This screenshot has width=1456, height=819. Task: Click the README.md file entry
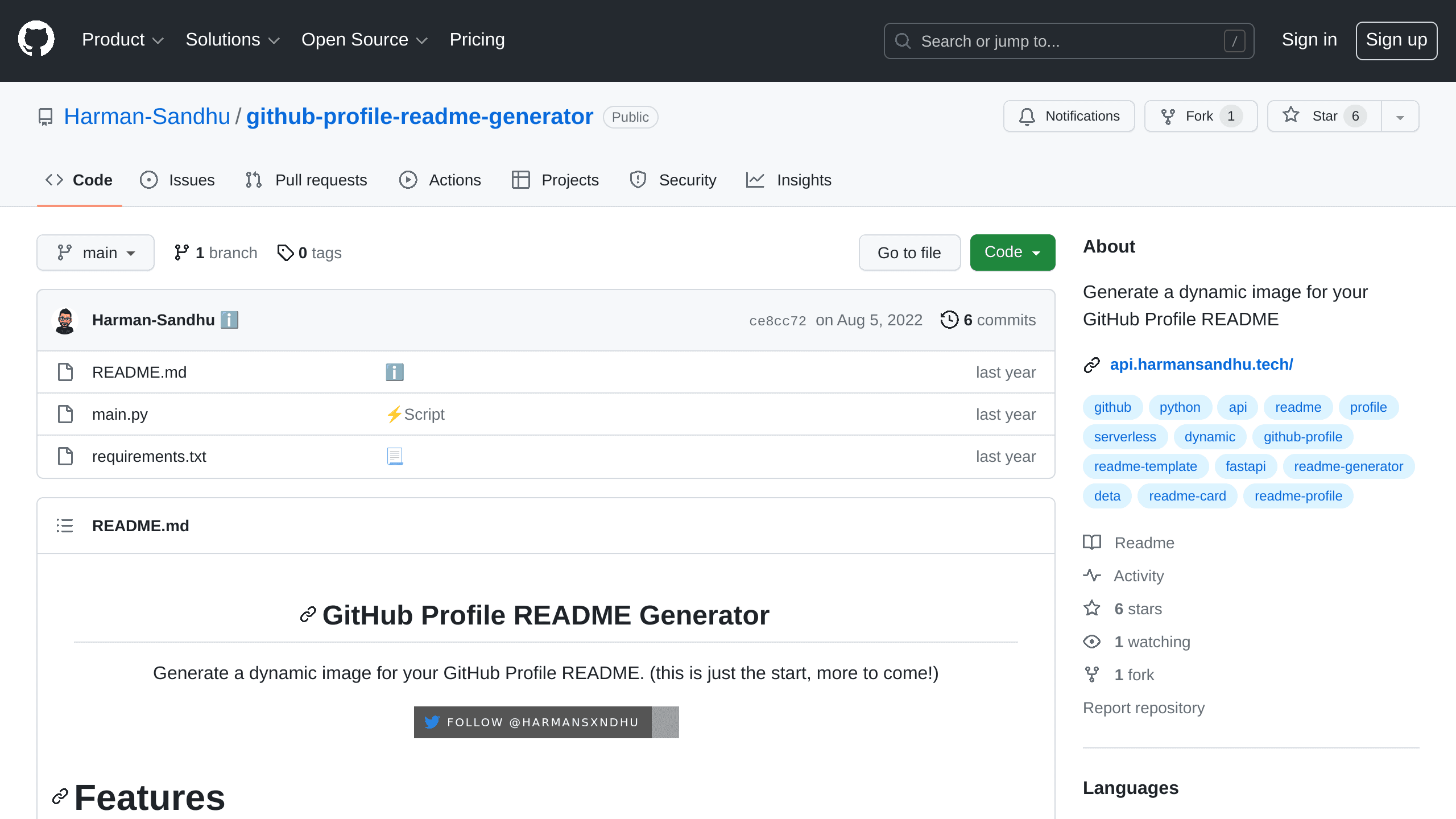139,372
